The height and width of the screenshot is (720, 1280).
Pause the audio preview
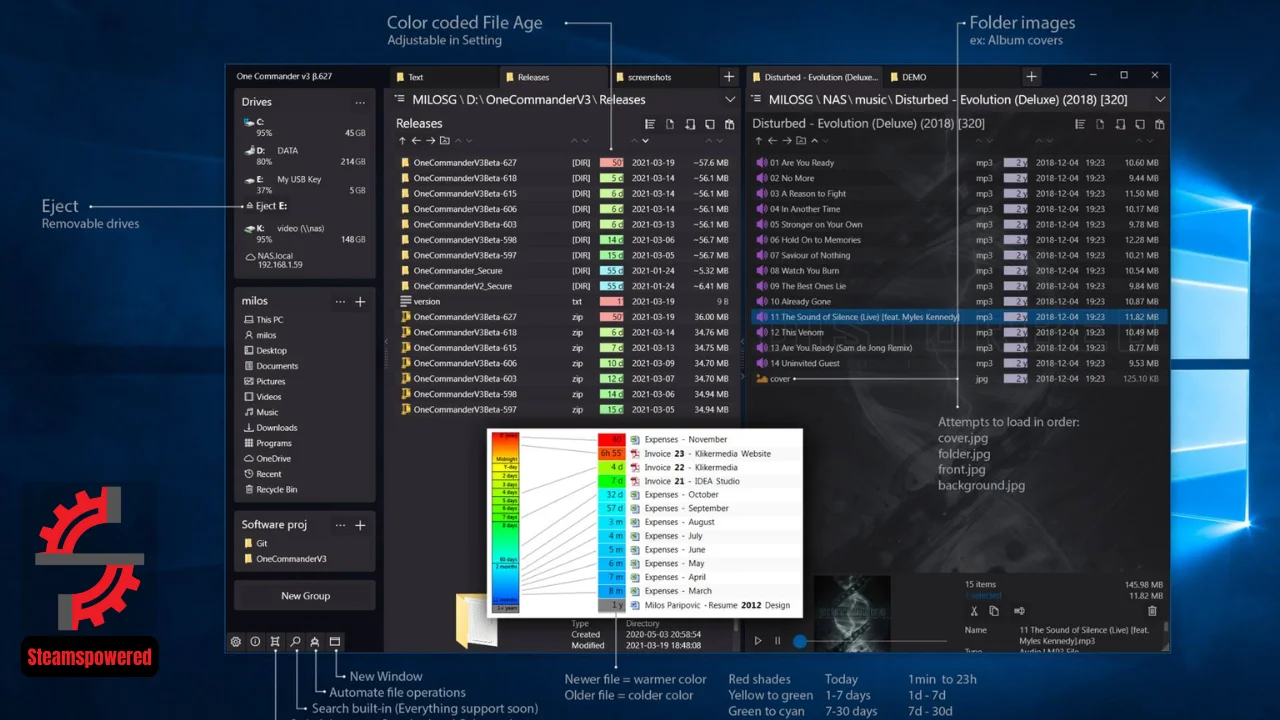[x=777, y=640]
